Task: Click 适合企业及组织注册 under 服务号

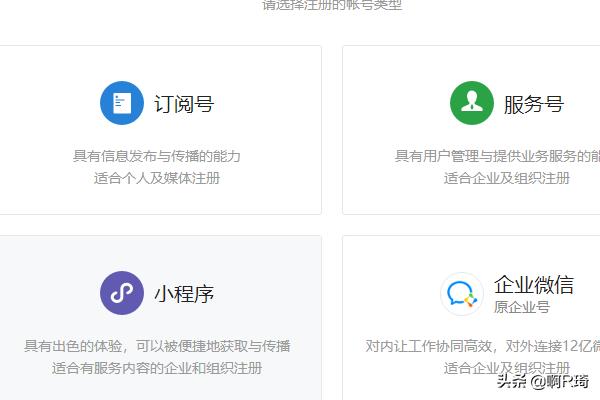Action: [x=506, y=178]
